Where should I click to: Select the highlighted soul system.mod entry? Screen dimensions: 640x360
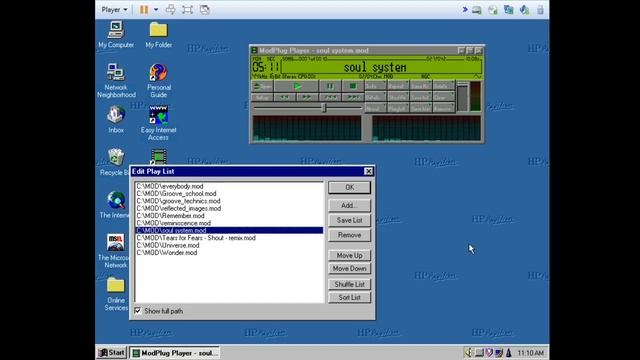click(x=229, y=230)
